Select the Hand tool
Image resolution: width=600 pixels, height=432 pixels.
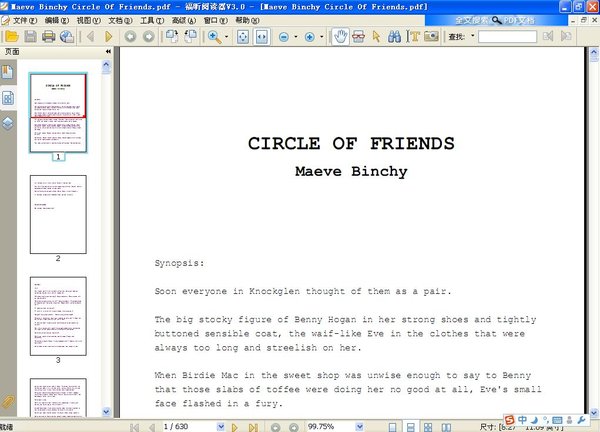pos(340,37)
